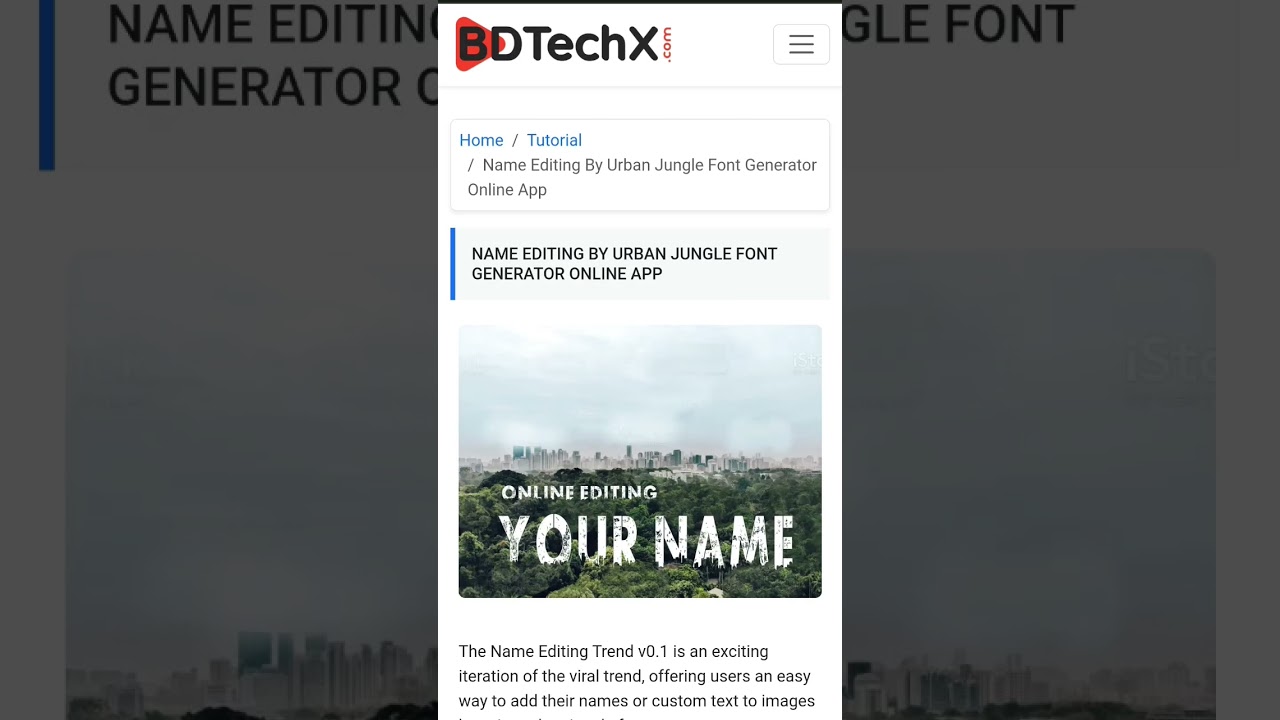
Task: Open the Tutorial breadcrumb link
Action: point(554,140)
